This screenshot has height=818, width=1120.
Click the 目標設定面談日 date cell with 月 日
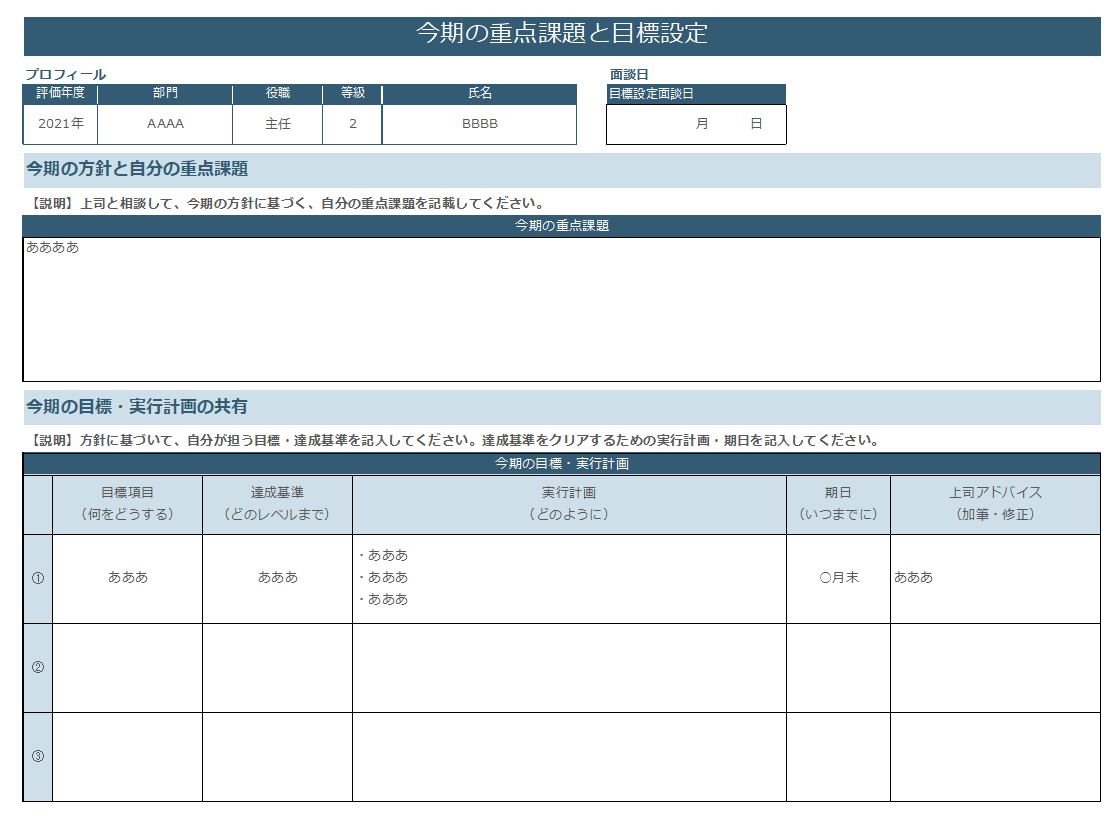696,125
